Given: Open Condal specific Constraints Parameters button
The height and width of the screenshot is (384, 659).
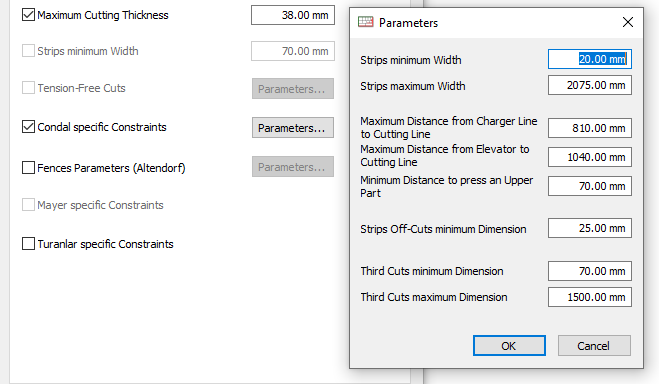Looking at the screenshot, I should coord(293,128).
